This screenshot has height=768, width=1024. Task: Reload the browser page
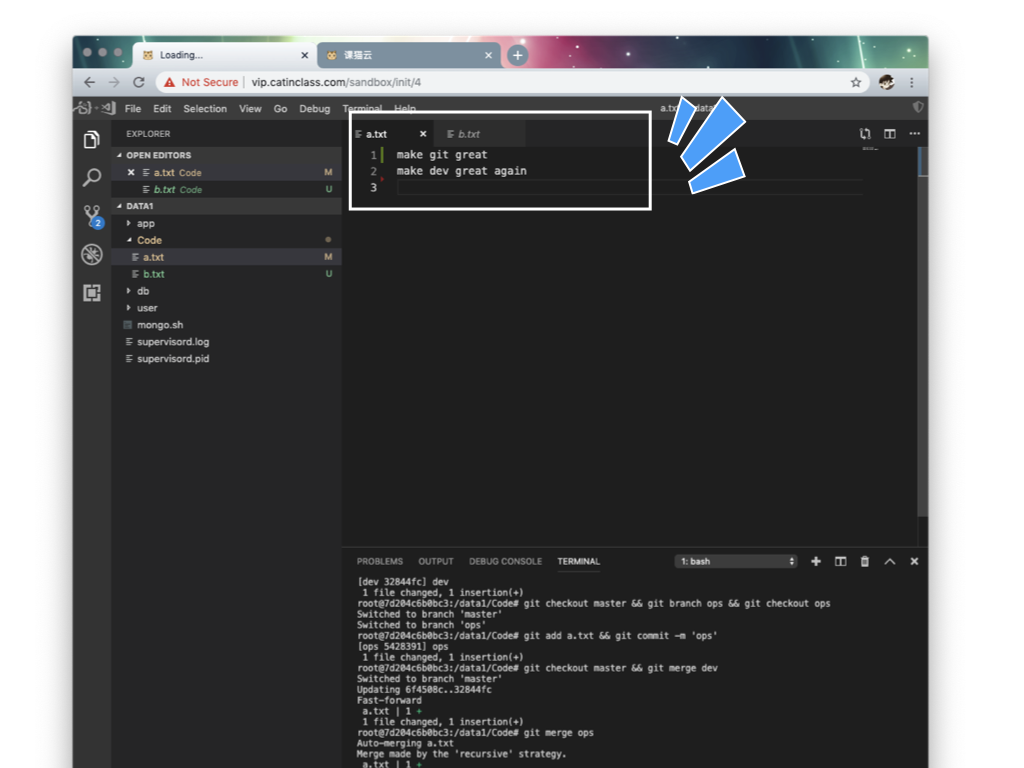[138, 82]
